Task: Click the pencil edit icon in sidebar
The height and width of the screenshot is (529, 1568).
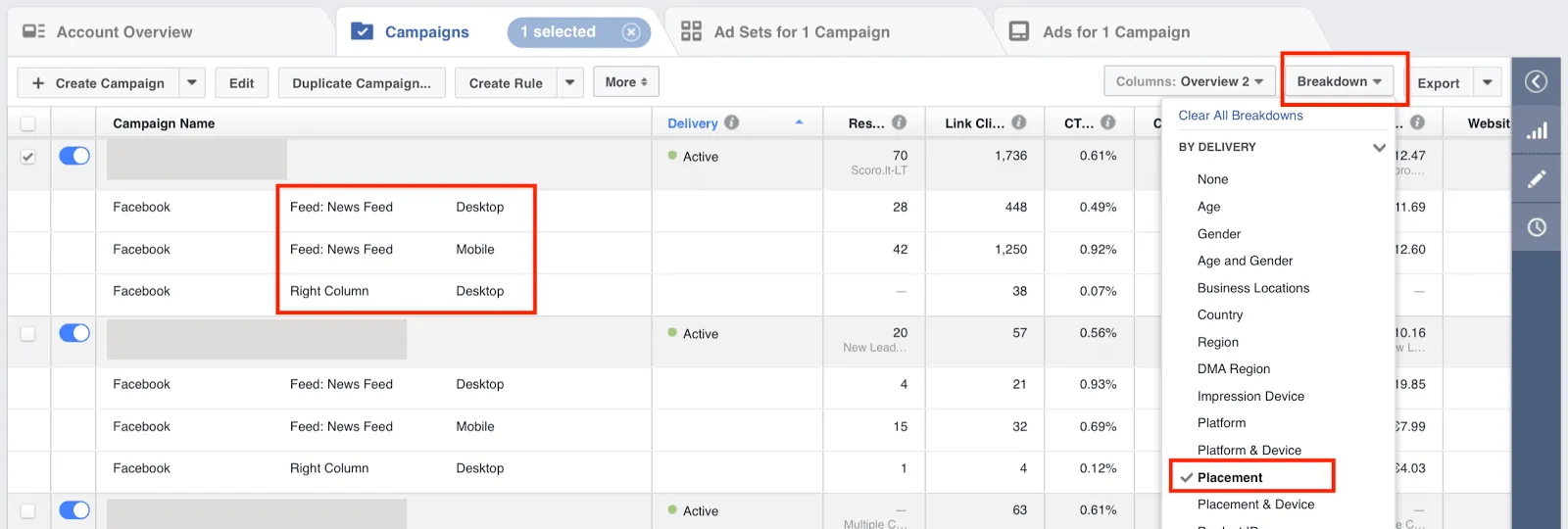Action: 1536,178
